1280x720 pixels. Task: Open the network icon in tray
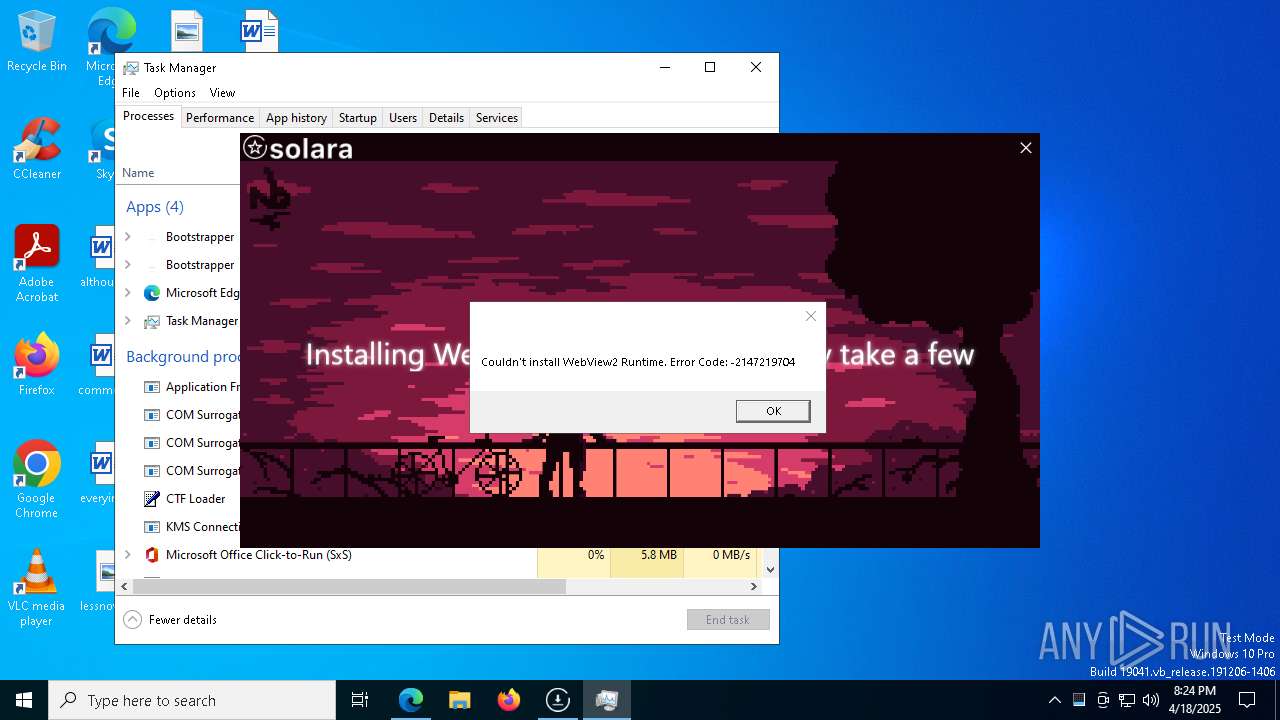[1126, 700]
